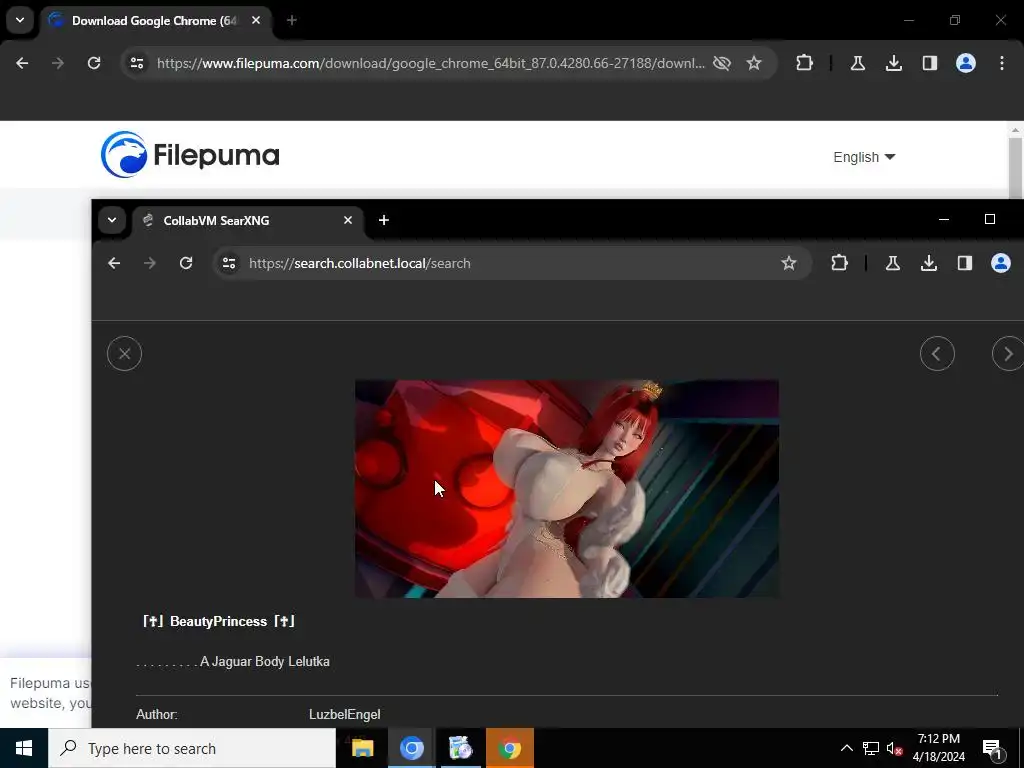Open the profile avatar in Filepuma window
The height and width of the screenshot is (768, 1024).
[966, 63]
